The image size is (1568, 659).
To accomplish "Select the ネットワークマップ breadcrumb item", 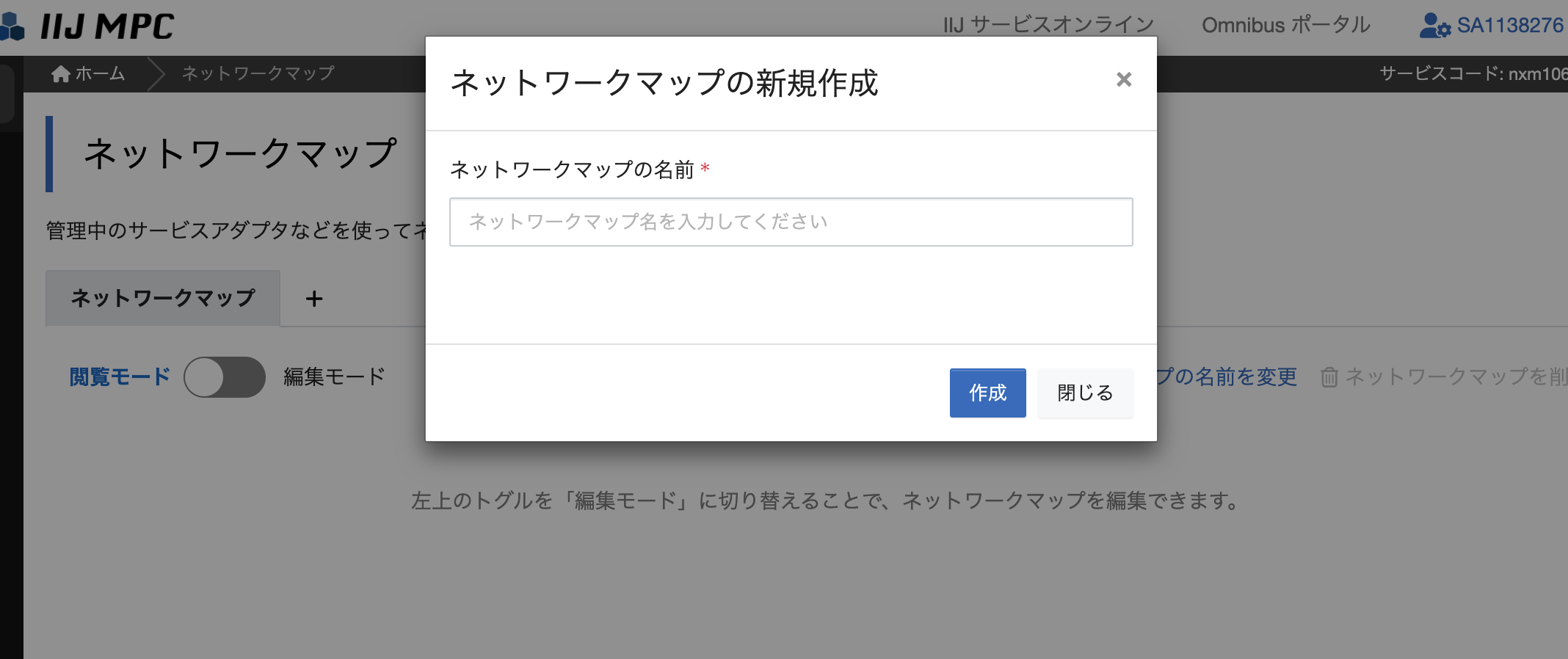I will [258, 74].
